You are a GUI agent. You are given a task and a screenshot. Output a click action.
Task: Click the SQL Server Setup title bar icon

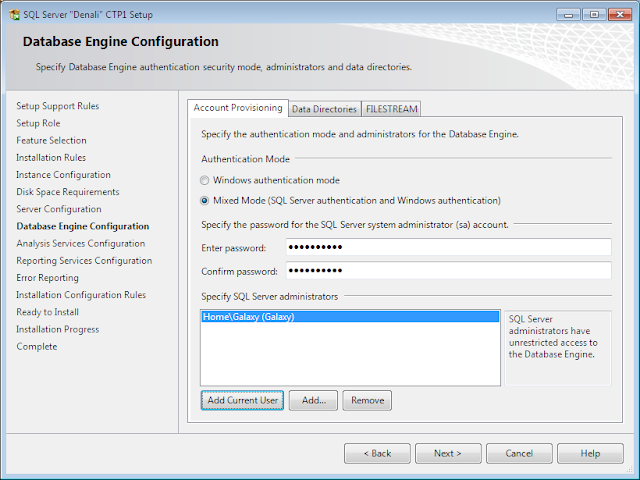14,15
